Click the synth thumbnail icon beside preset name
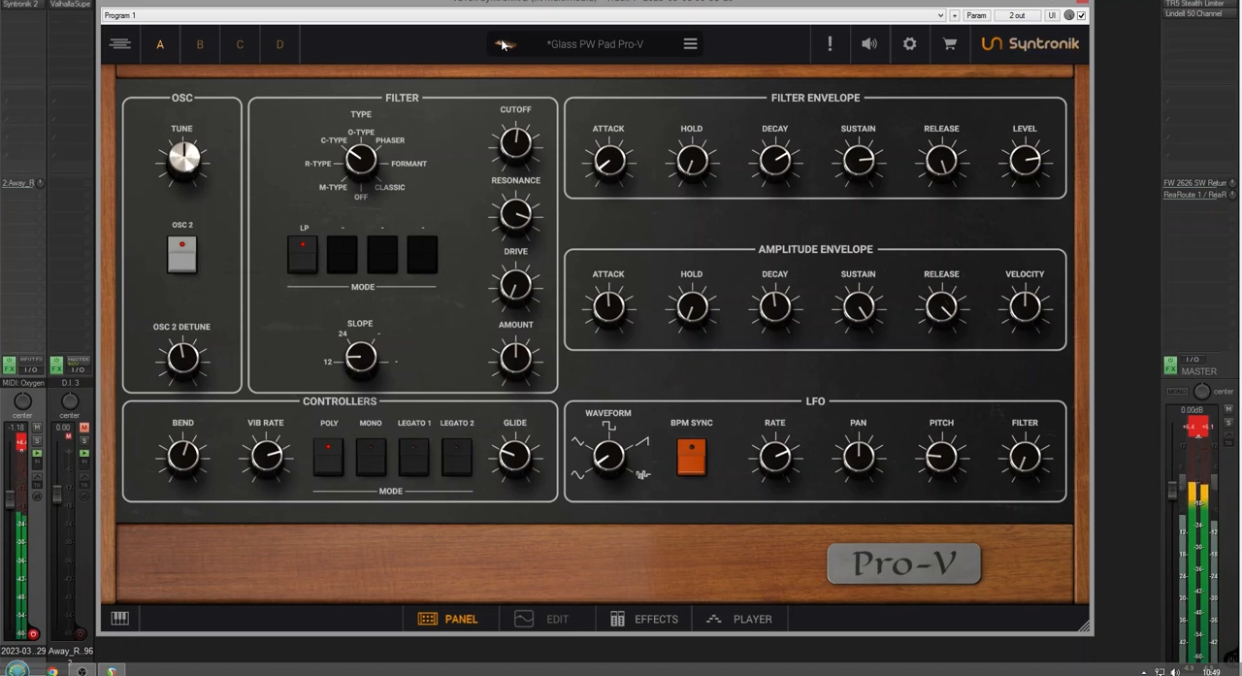This screenshot has width=1242, height=676. tap(507, 44)
